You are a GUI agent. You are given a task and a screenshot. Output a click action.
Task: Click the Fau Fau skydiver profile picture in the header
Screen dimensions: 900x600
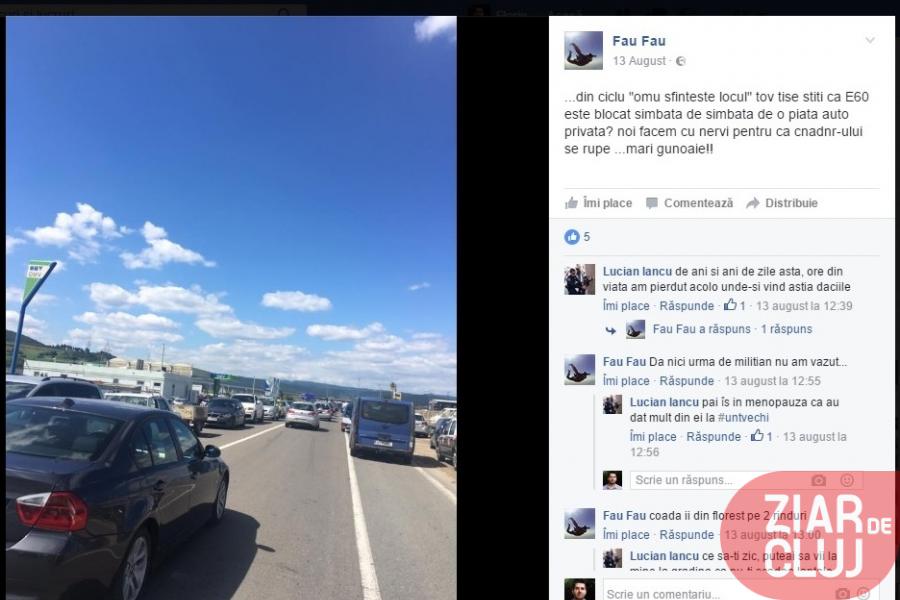[x=583, y=51]
